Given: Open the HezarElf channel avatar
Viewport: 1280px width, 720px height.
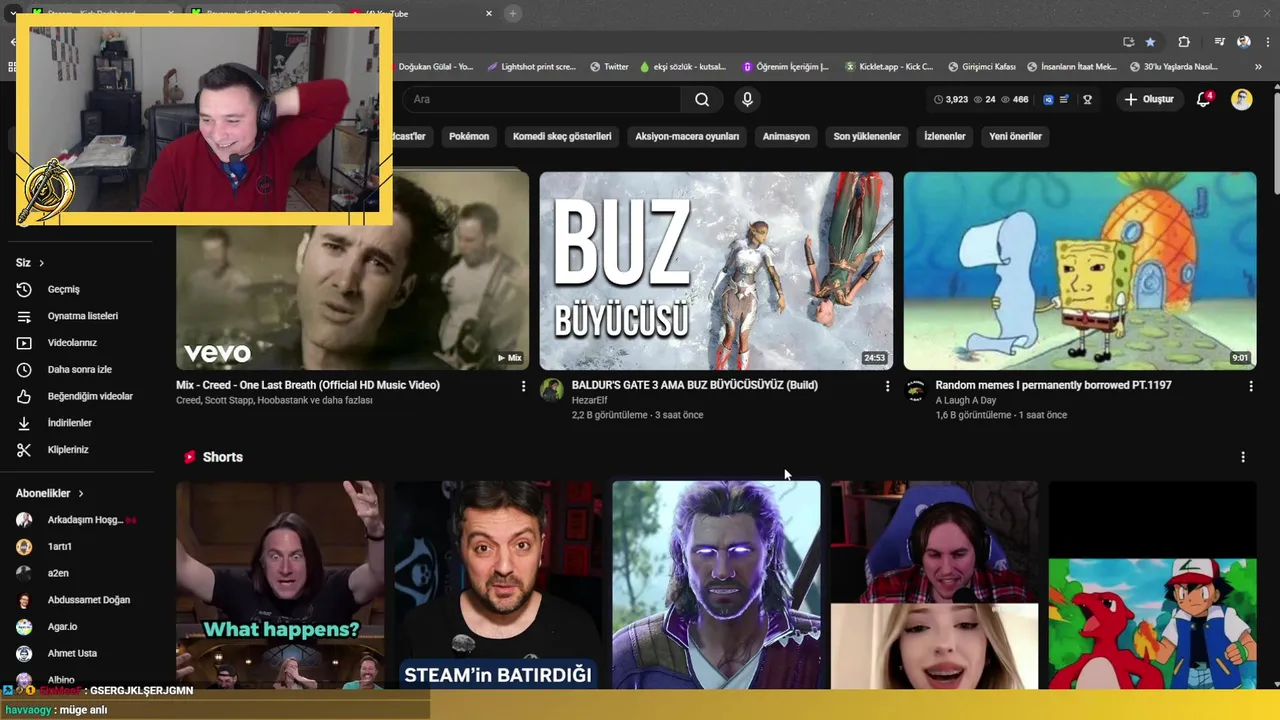Looking at the screenshot, I should [x=552, y=390].
